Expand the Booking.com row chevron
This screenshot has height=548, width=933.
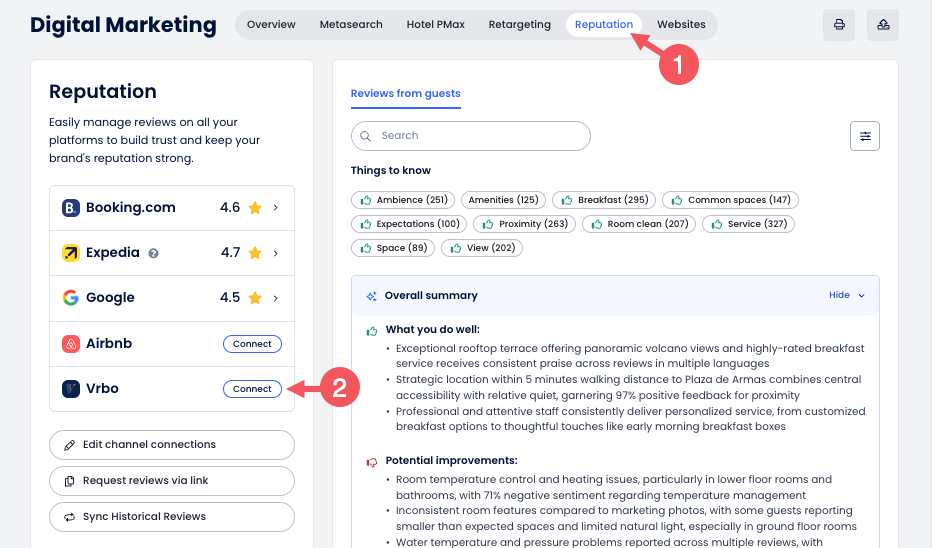point(276,208)
